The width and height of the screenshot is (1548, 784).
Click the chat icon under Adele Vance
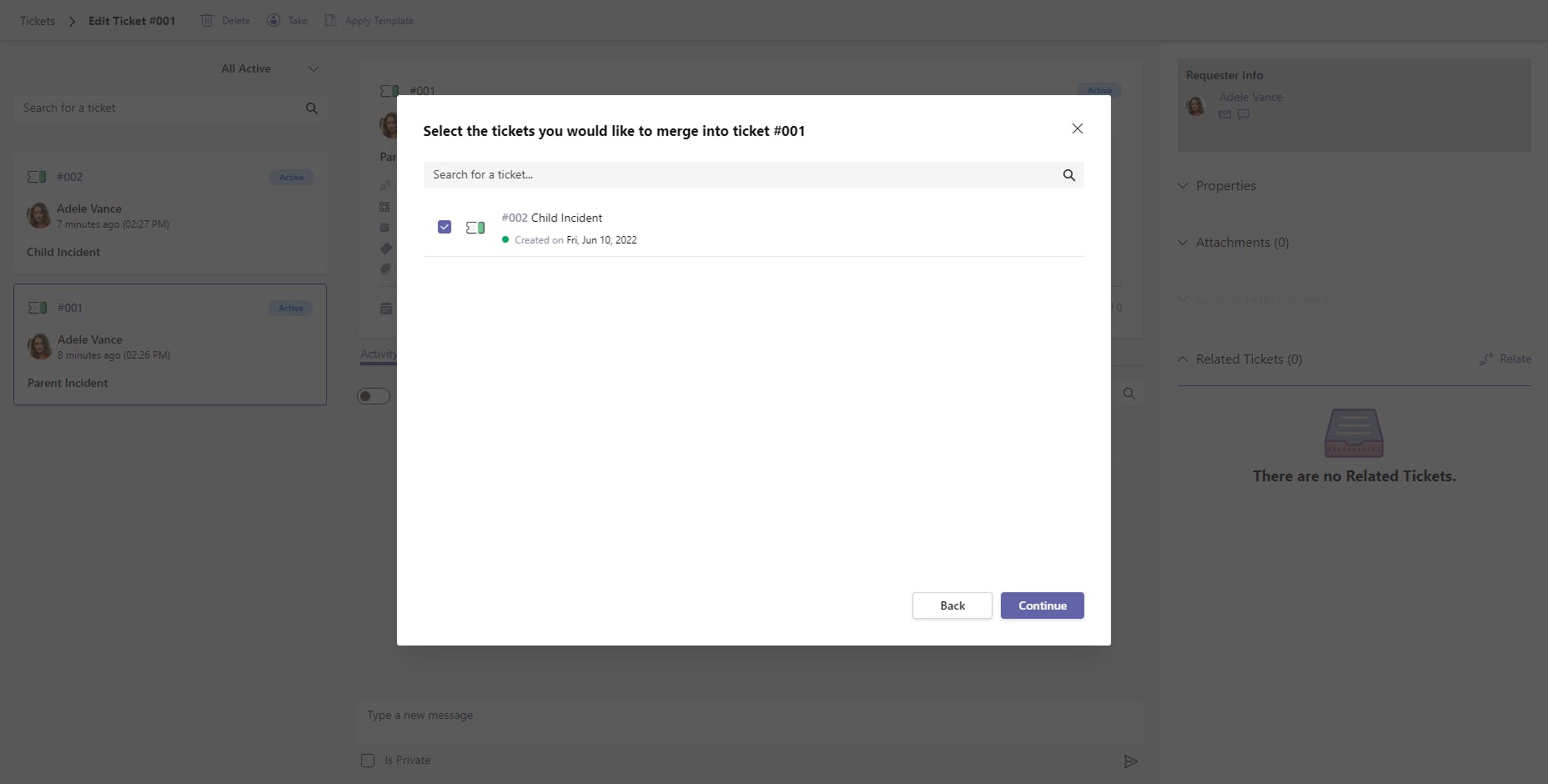coord(1244,114)
